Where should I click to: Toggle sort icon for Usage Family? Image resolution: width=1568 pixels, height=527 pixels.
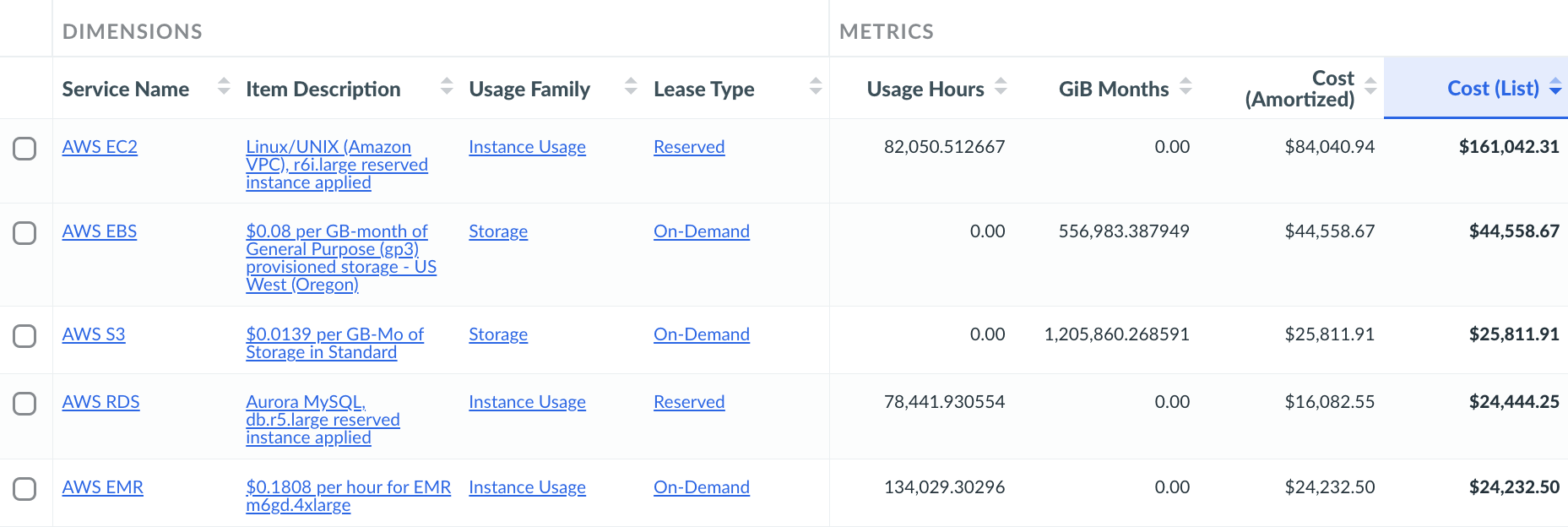point(631,86)
